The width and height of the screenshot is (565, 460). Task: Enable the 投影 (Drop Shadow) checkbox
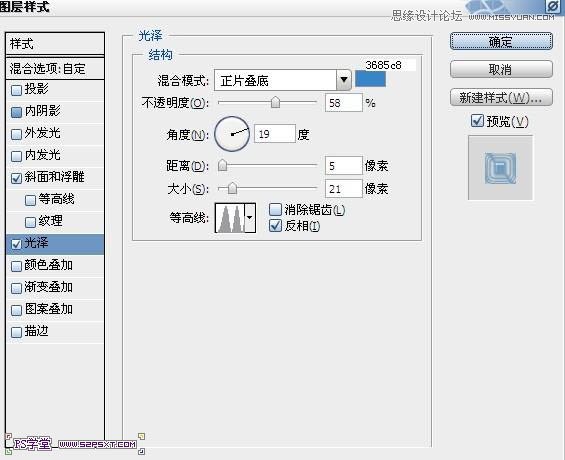pyautogui.click(x=16, y=90)
